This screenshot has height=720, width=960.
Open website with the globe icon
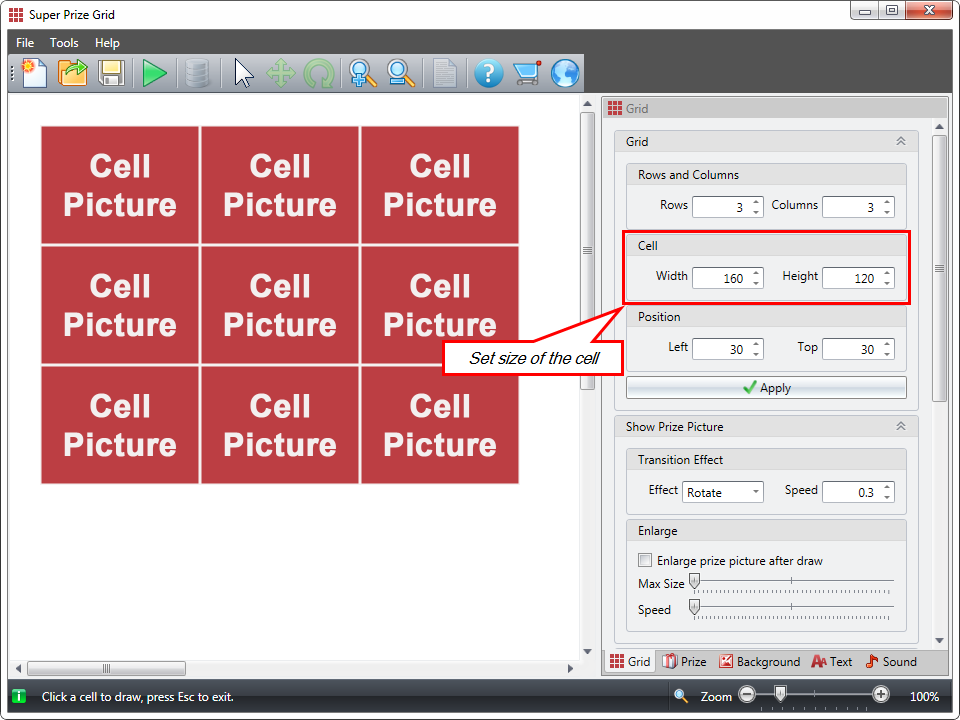(565, 73)
